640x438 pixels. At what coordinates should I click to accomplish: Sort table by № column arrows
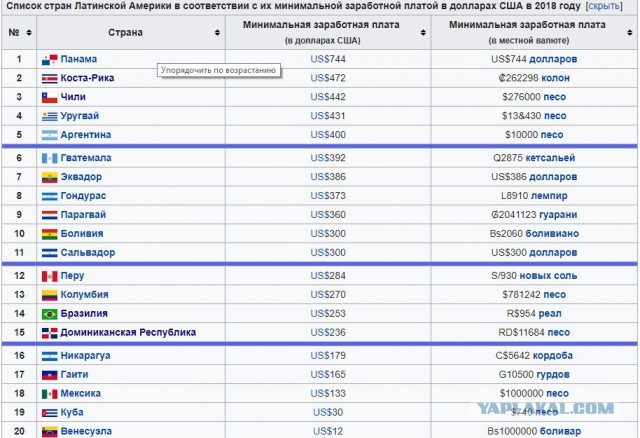click(29, 33)
